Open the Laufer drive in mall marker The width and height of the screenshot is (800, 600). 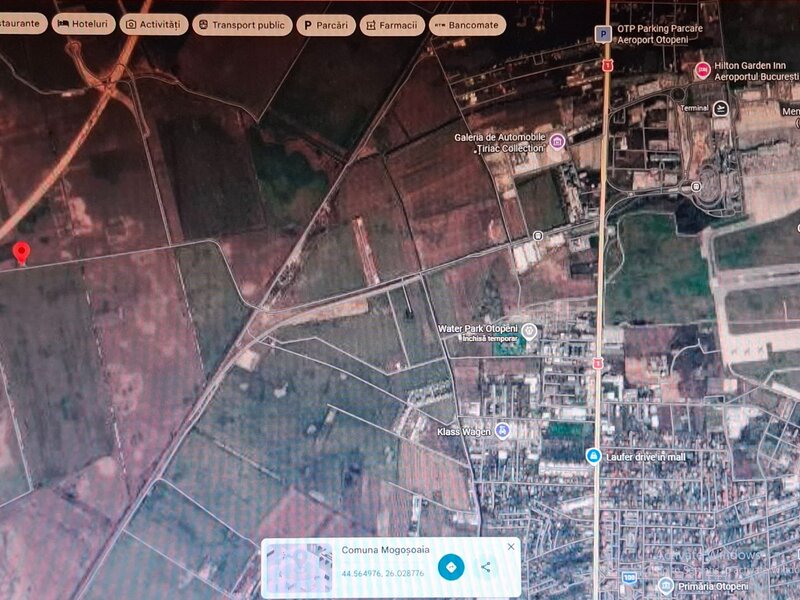pos(593,456)
